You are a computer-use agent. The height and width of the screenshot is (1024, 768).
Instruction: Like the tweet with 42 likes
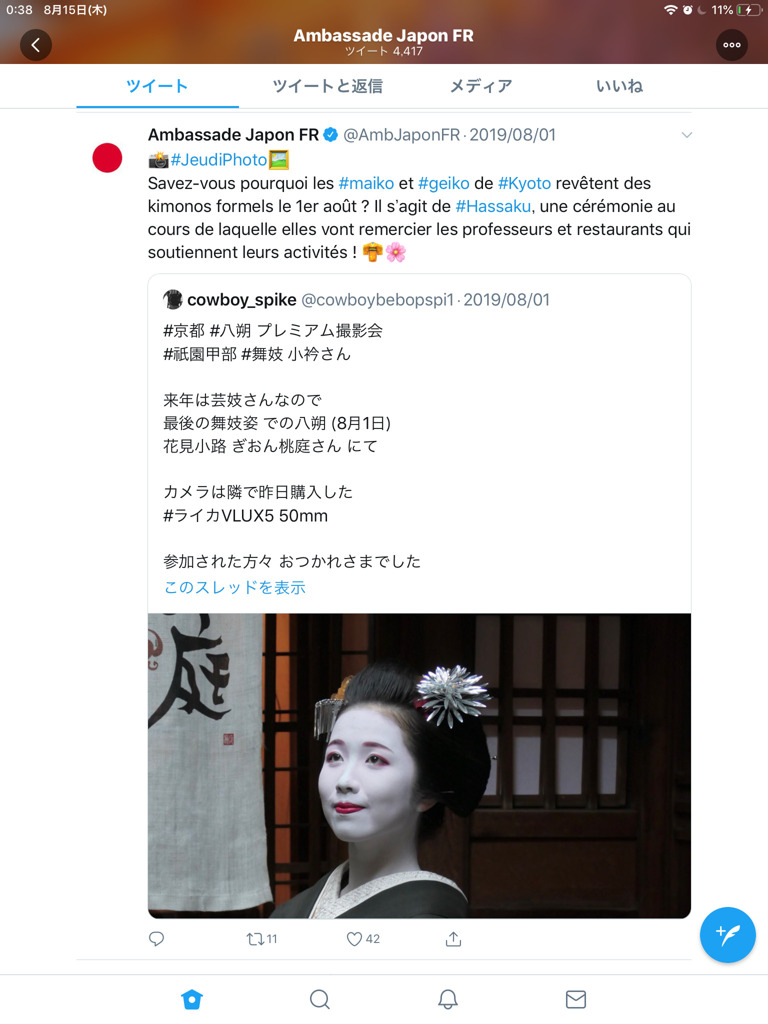[363, 939]
